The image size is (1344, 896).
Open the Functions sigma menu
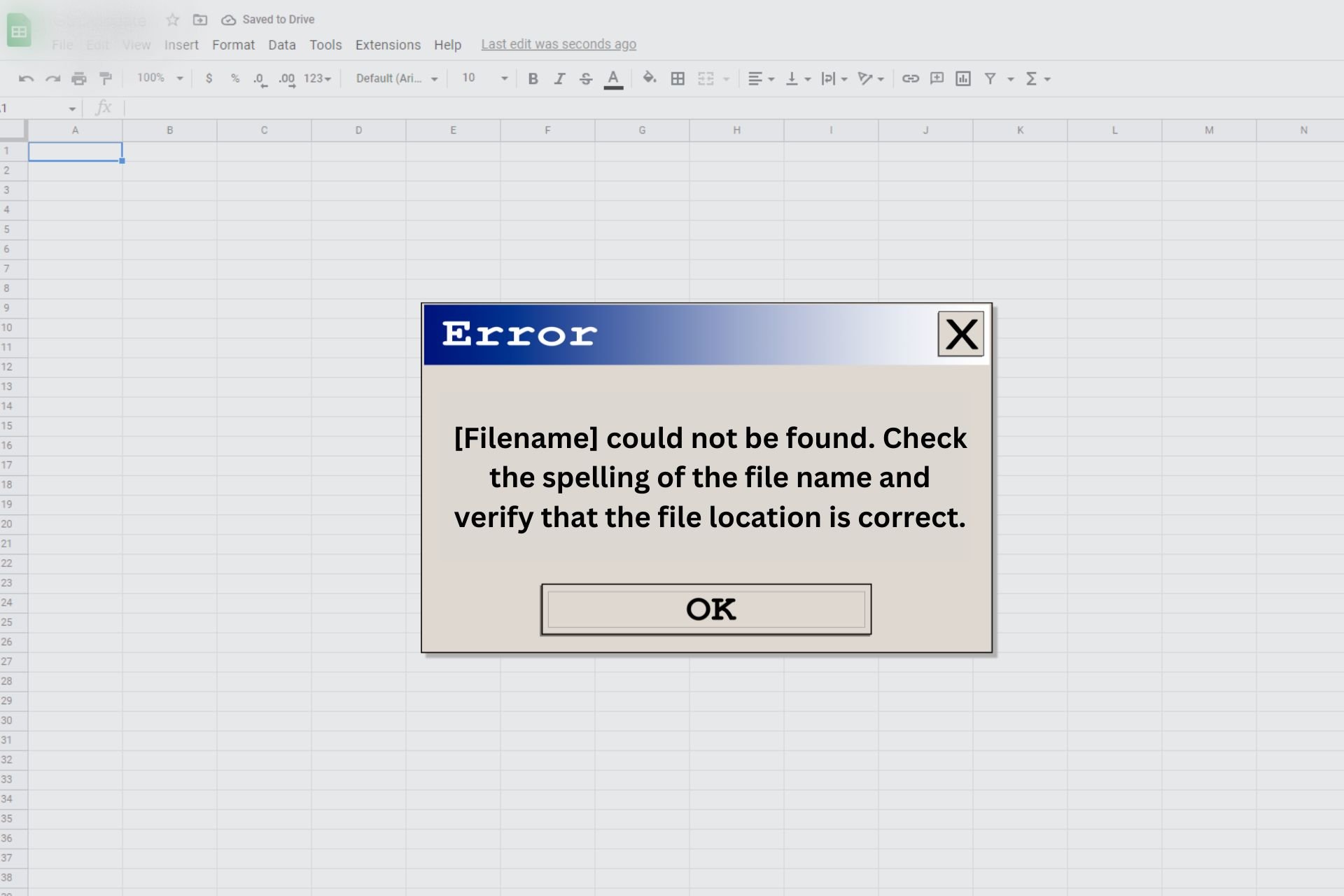1037,78
